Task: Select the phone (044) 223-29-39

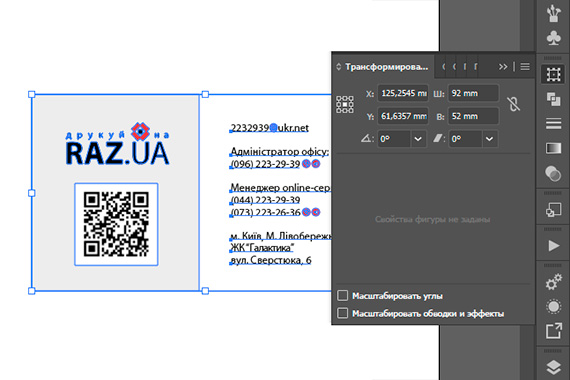Action: 265,200
